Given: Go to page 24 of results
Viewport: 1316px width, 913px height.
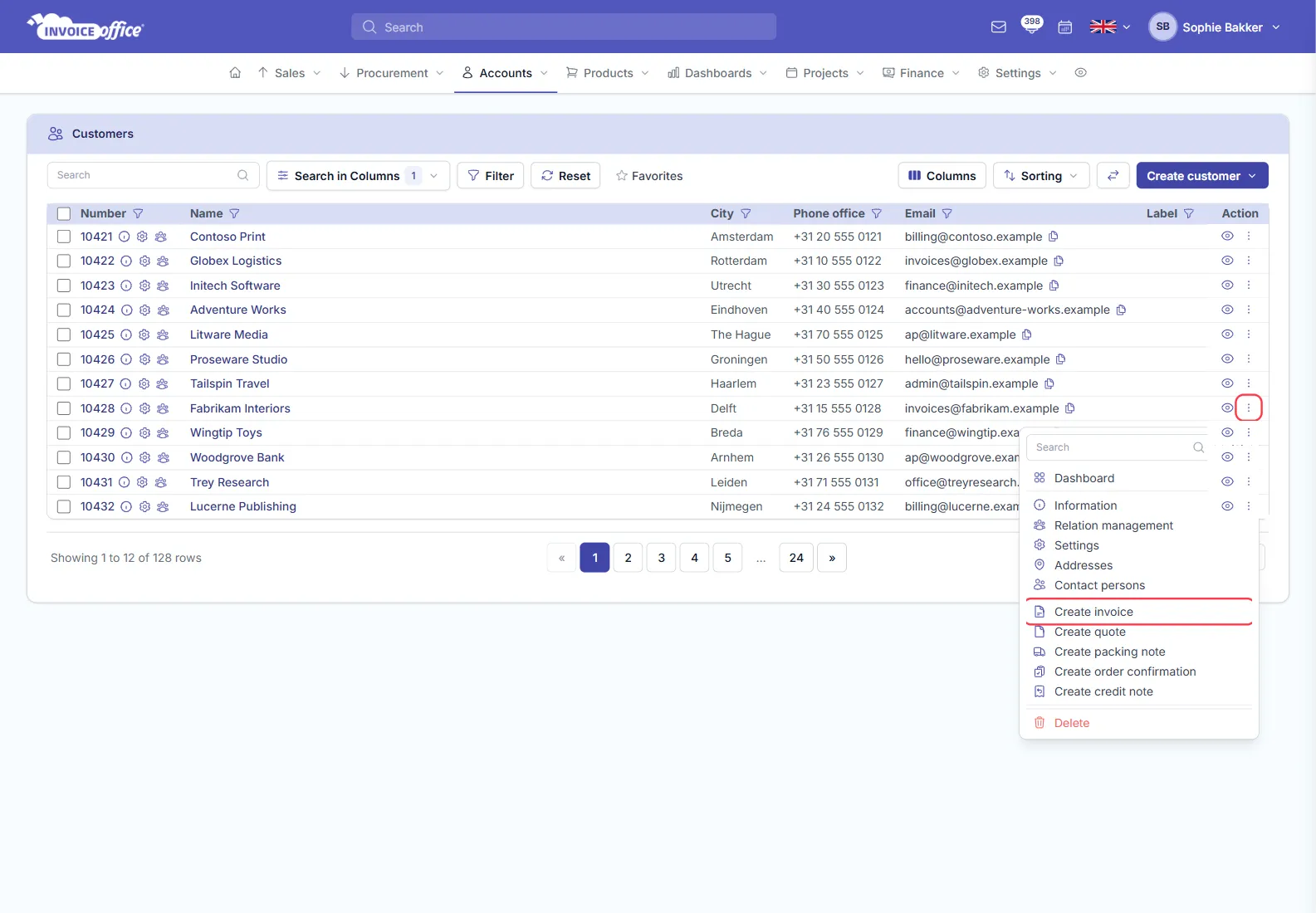Looking at the screenshot, I should pyautogui.click(x=796, y=558).
